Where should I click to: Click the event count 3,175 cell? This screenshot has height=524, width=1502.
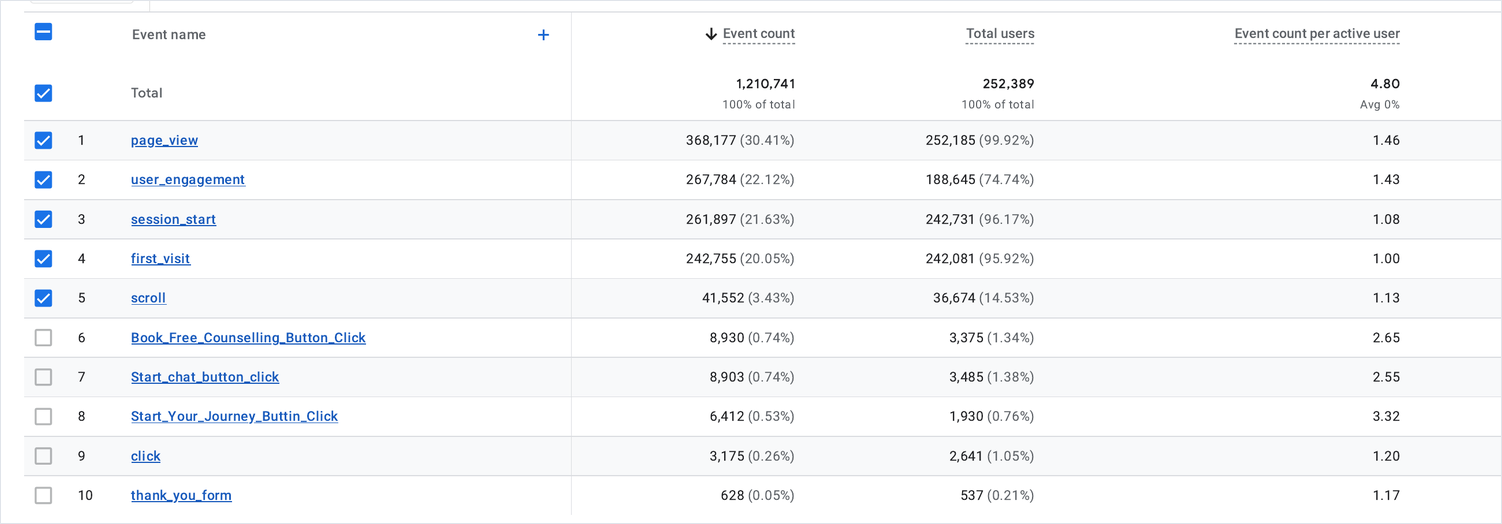pos(727,456)
